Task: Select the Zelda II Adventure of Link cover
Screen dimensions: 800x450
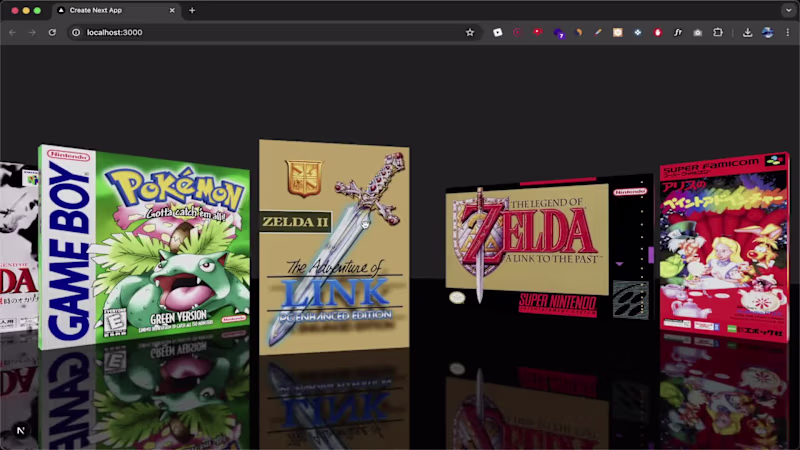Action: tap(334, 247)
